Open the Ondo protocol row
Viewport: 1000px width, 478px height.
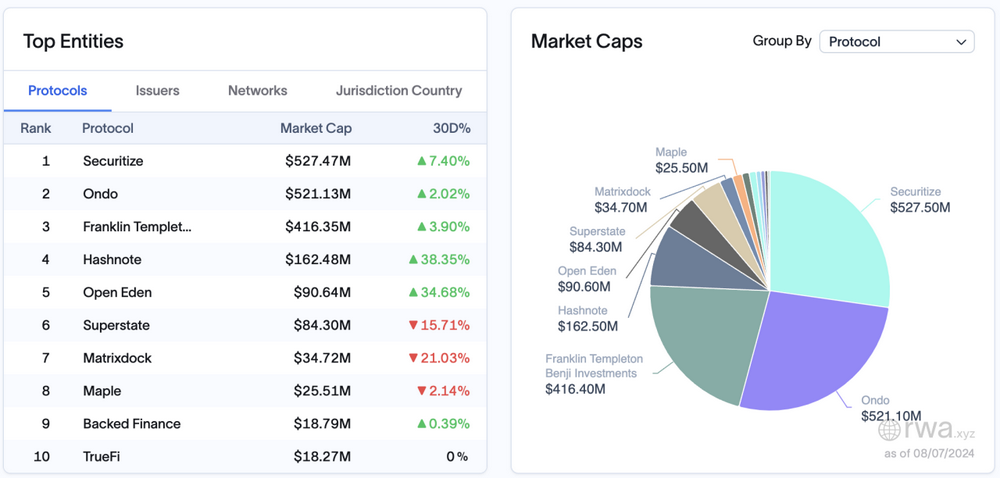pos(100,194)
